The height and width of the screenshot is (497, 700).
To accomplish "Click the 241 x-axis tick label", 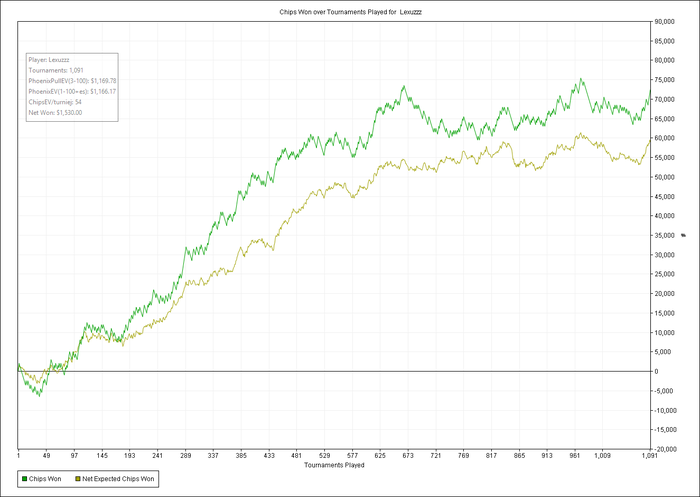I will pyautogui.click(x=158, y=456).
